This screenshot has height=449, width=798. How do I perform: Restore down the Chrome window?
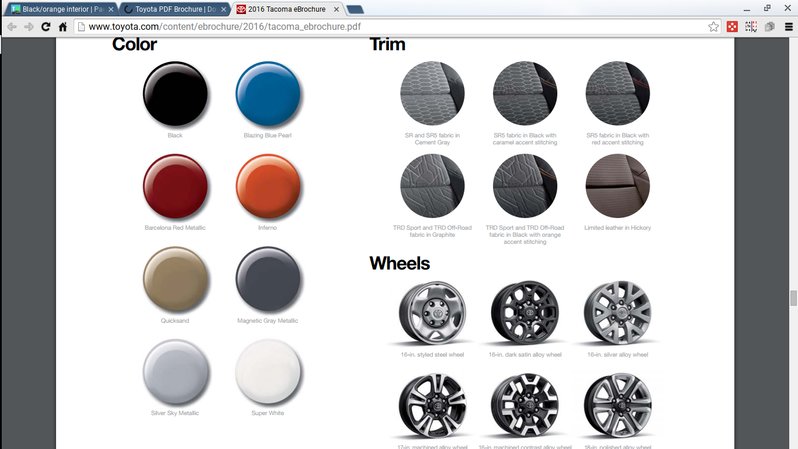[767, 8]
